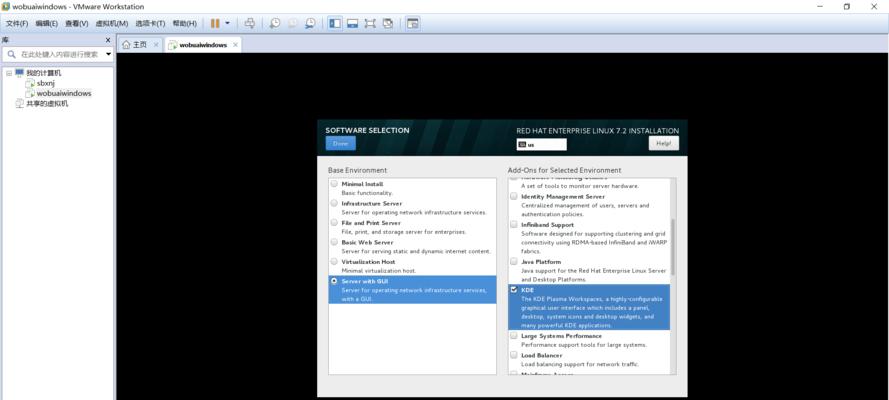The image size is (889, 400).
Task: Switch to Unity mode icon
Action: pyautogui.click(x=388, y=23)
